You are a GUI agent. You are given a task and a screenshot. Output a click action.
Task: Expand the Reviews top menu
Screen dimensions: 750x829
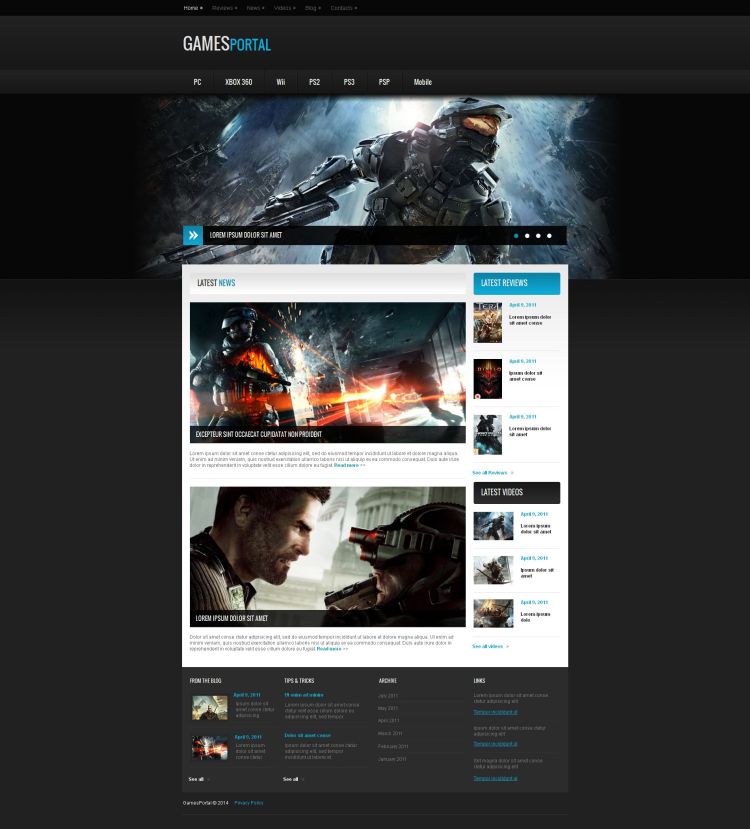point(225,8)
